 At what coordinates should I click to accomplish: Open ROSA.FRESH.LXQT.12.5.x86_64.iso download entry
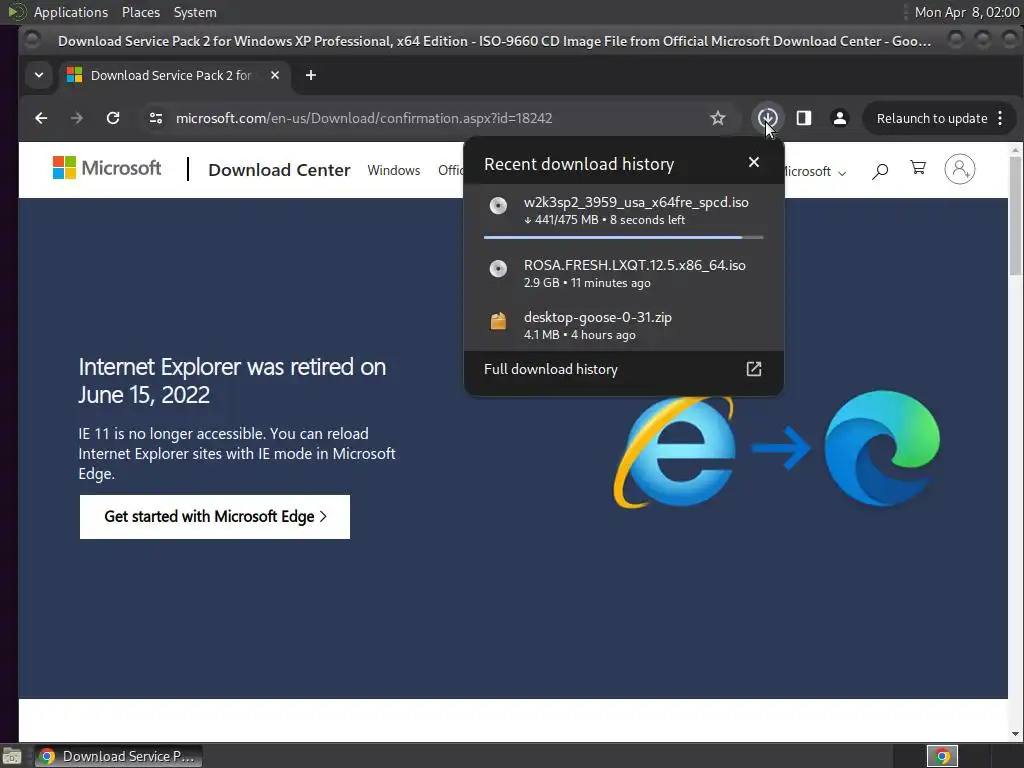pyautogui.click(x=624, y=273)
